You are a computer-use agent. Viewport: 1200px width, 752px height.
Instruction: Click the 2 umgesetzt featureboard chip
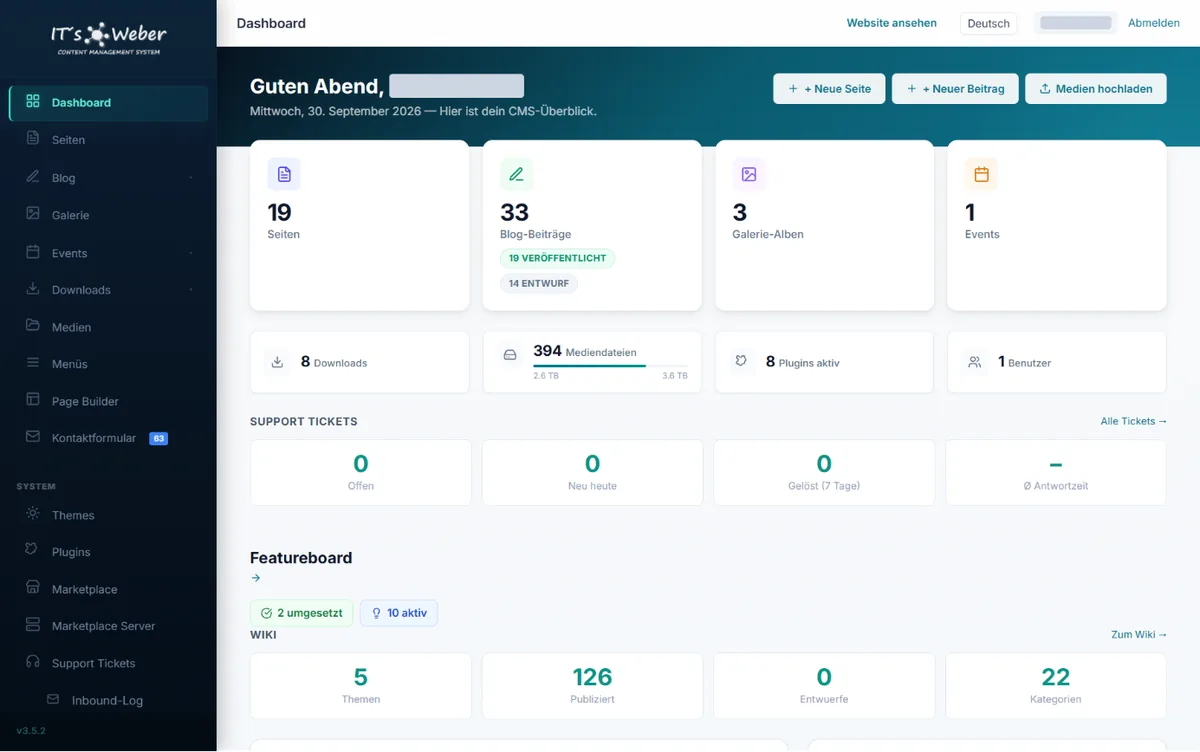coord(301,613)
